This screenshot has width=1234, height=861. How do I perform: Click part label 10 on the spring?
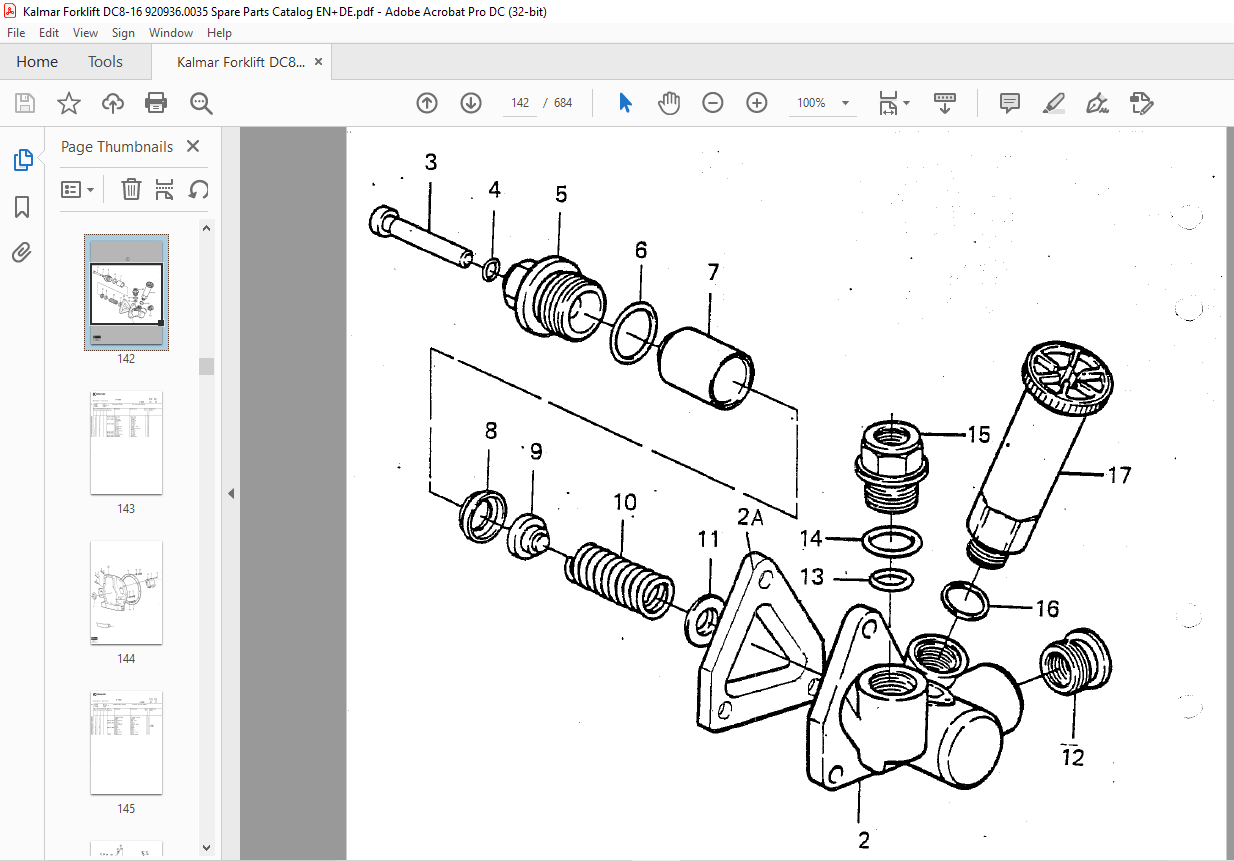tap(625, 502)
